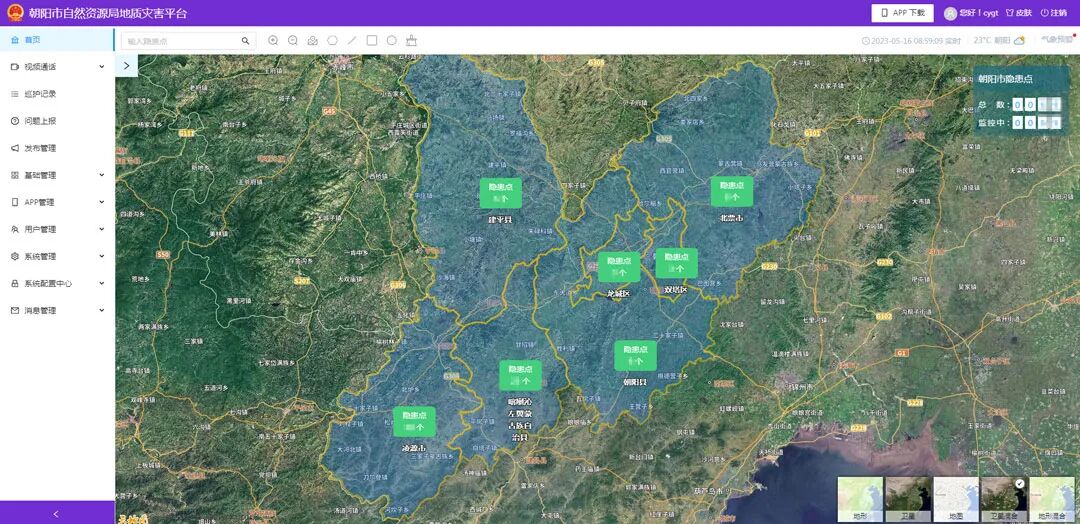Open the 问题上报 menu item
This screenshot has height=524, width=1080.
[57, 121]
